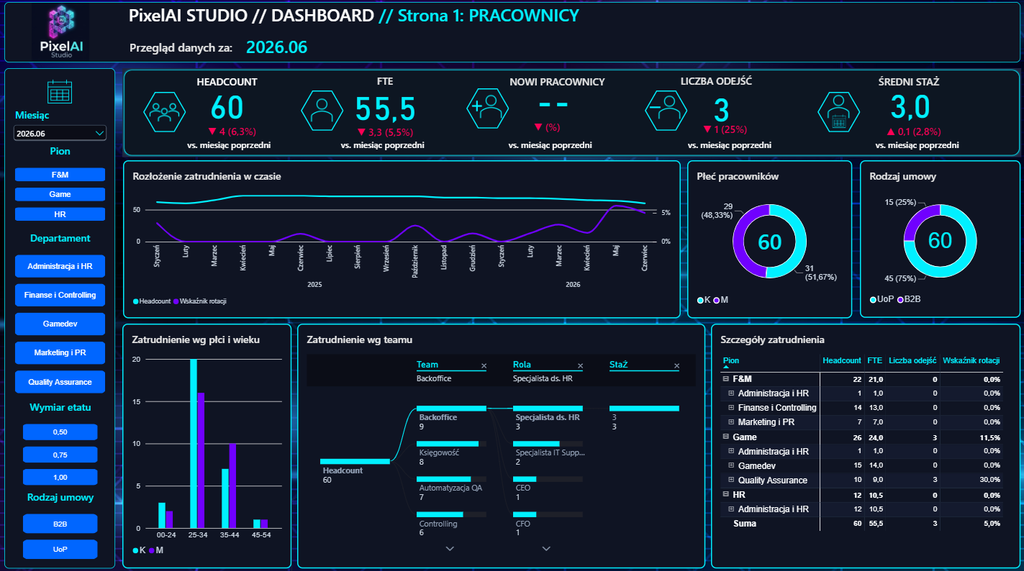Click the tallest K bar for age 25-34
The image size is (1024, 571).
[x=193, y=444]
